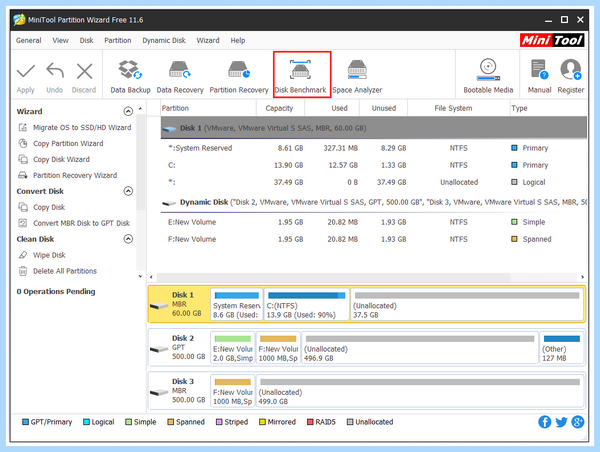Open the Facebook share icon
The width and height of the screenshot is (600, 452).
(x=545, y=422)
